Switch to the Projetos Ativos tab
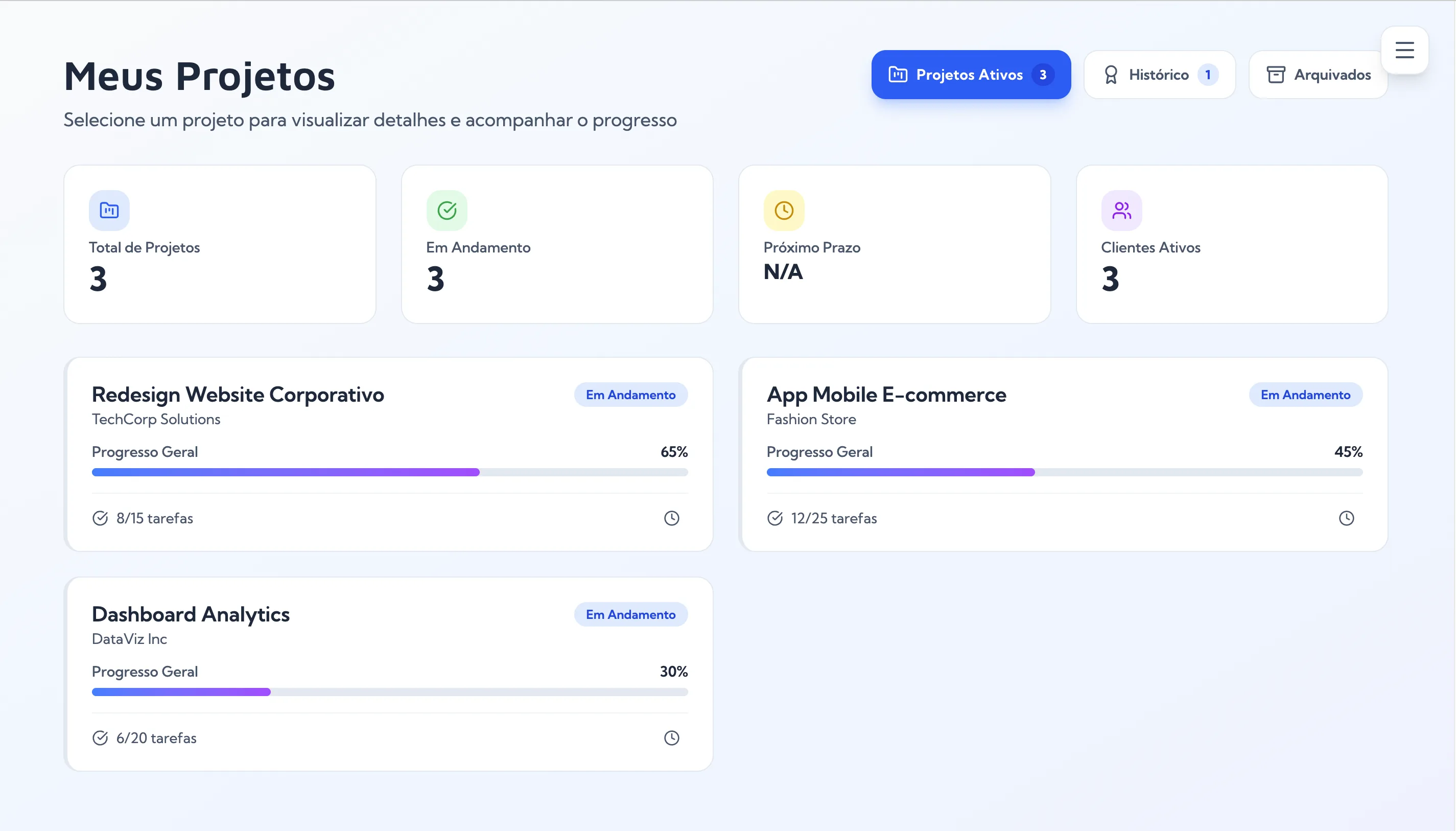 coord(971,75)
